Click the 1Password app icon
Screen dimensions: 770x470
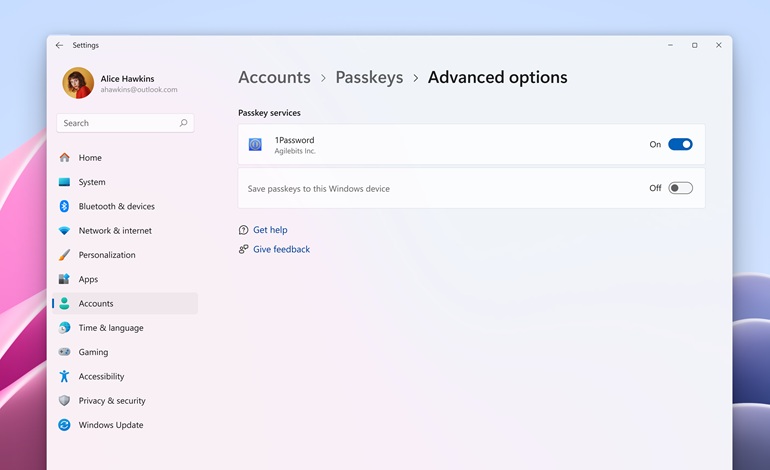255,144
